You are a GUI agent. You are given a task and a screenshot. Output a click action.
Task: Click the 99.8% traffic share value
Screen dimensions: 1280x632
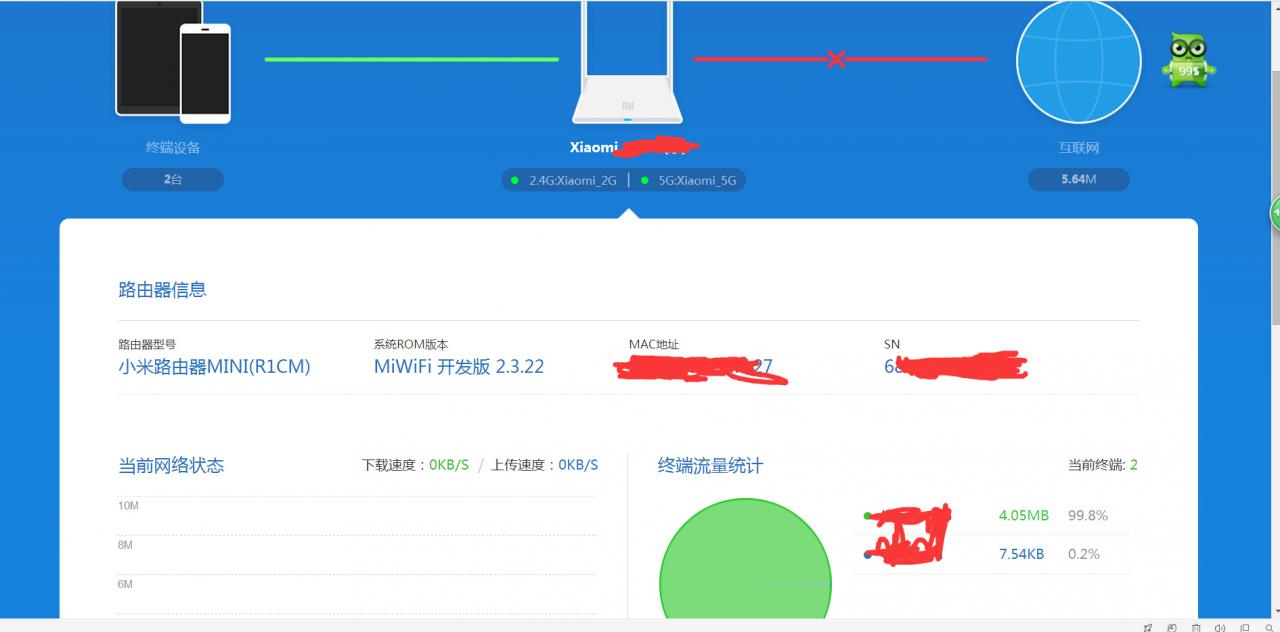click(1088, 515)
